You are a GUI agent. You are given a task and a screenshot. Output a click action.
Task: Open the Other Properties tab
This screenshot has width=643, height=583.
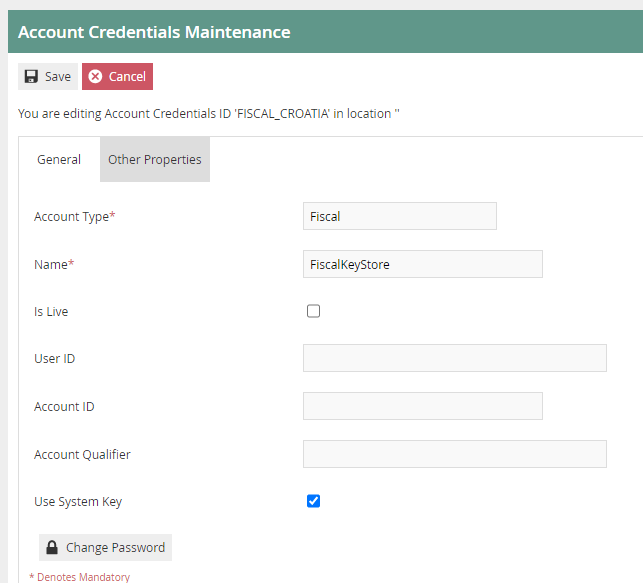(x=155, y=160)
